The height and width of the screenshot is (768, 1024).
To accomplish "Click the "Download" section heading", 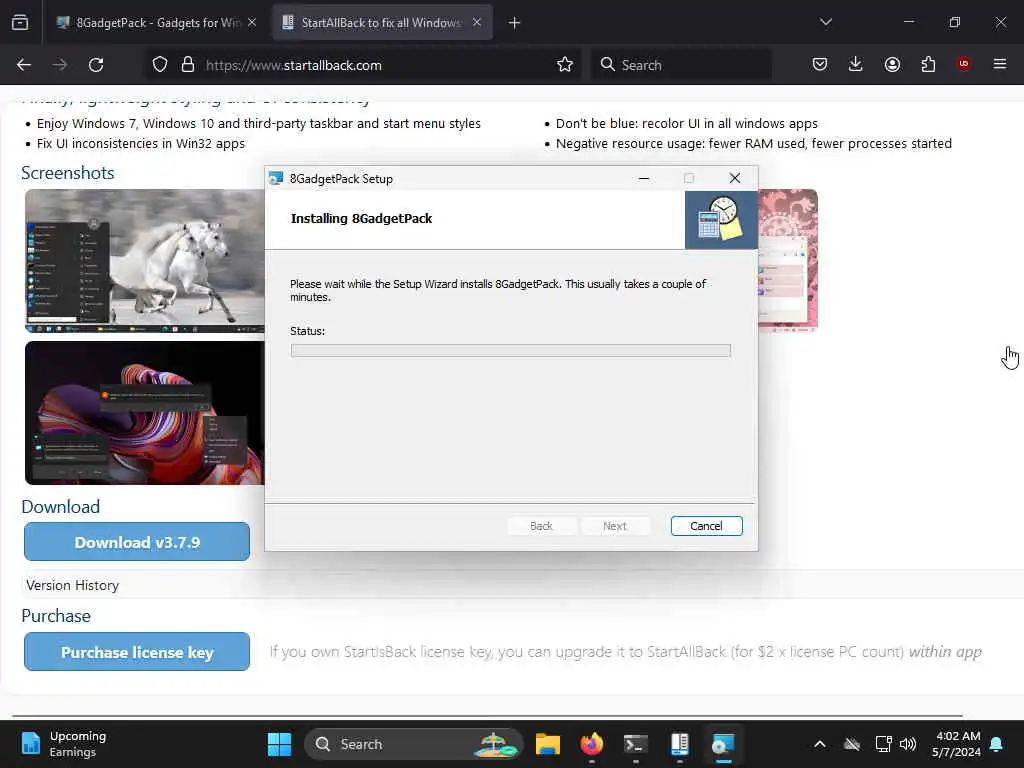I will [x=61, y=507].
